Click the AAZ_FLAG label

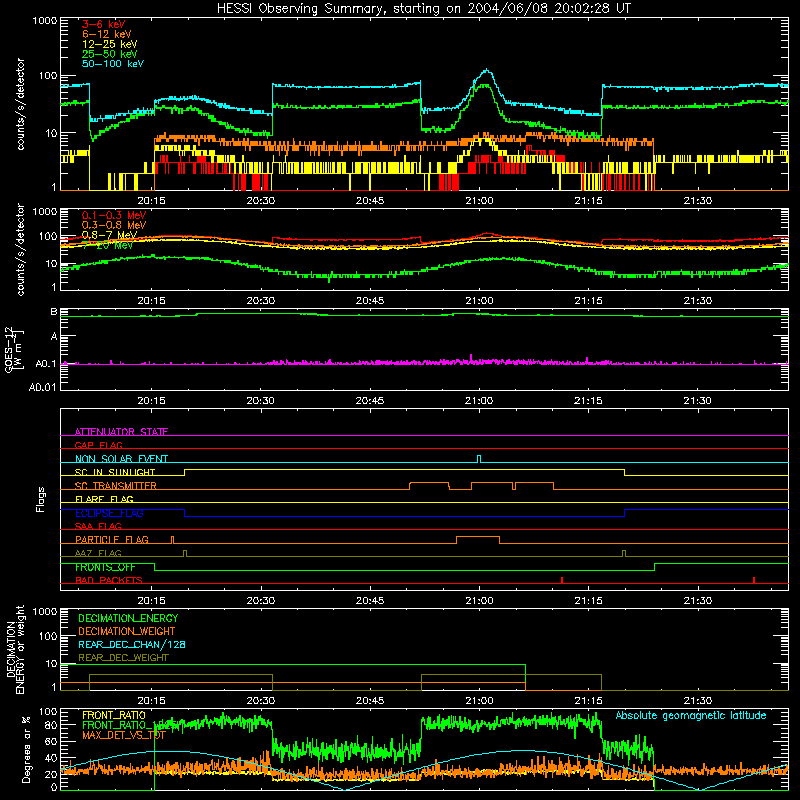coord(98,553)
